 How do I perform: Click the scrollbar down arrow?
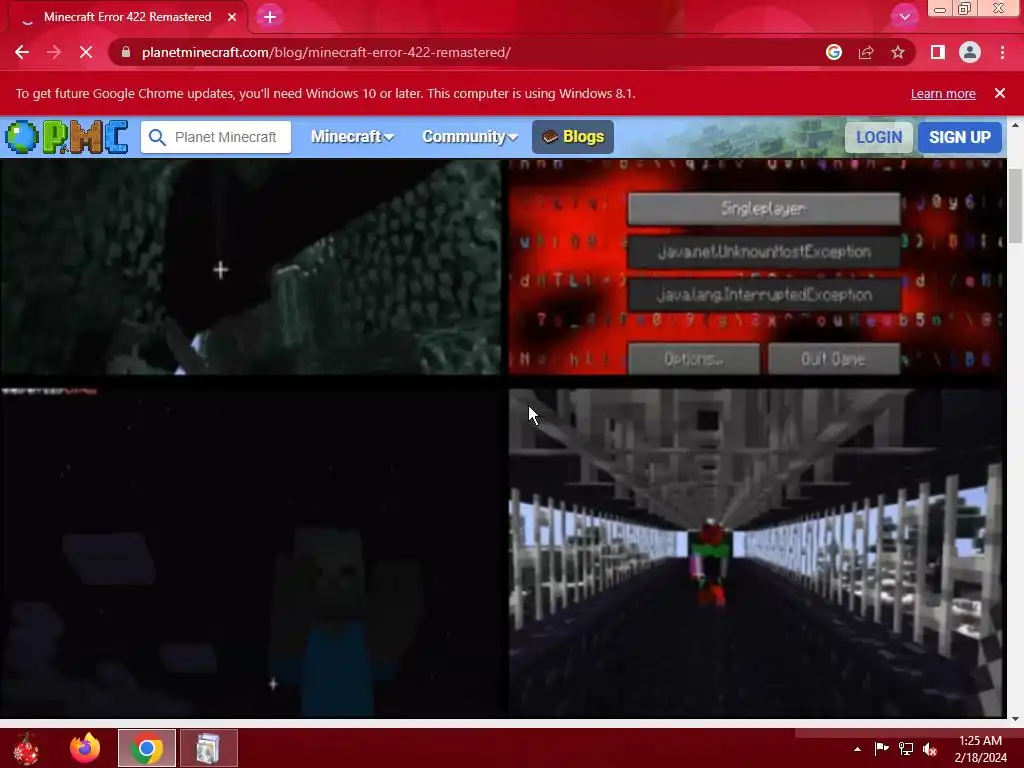point(1015,718)
